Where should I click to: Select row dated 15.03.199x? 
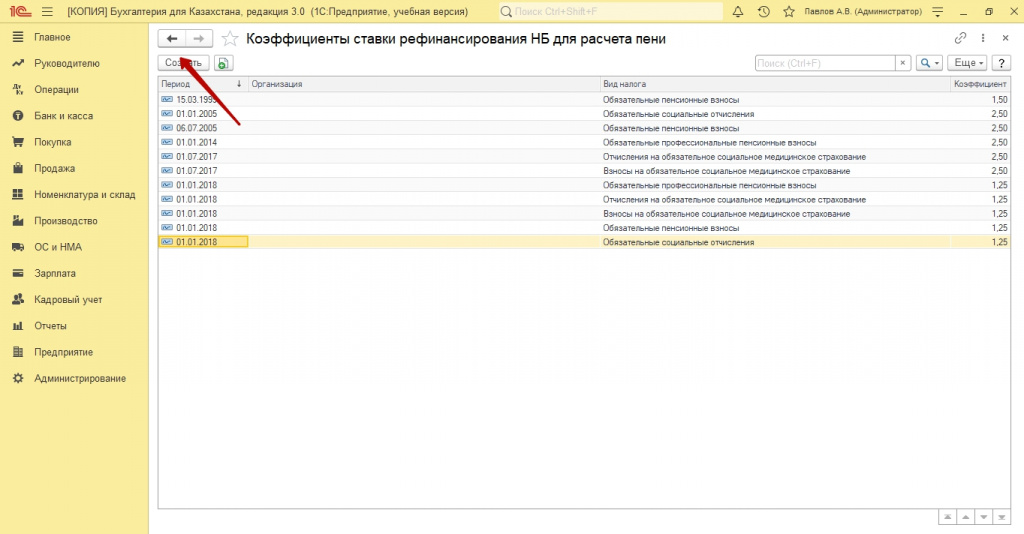pos(584,100)
